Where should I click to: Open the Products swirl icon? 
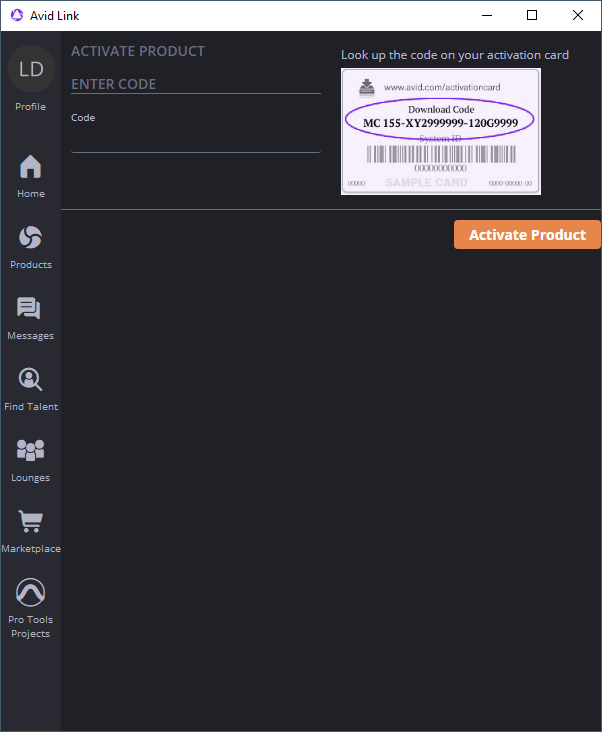click(30, 238)
